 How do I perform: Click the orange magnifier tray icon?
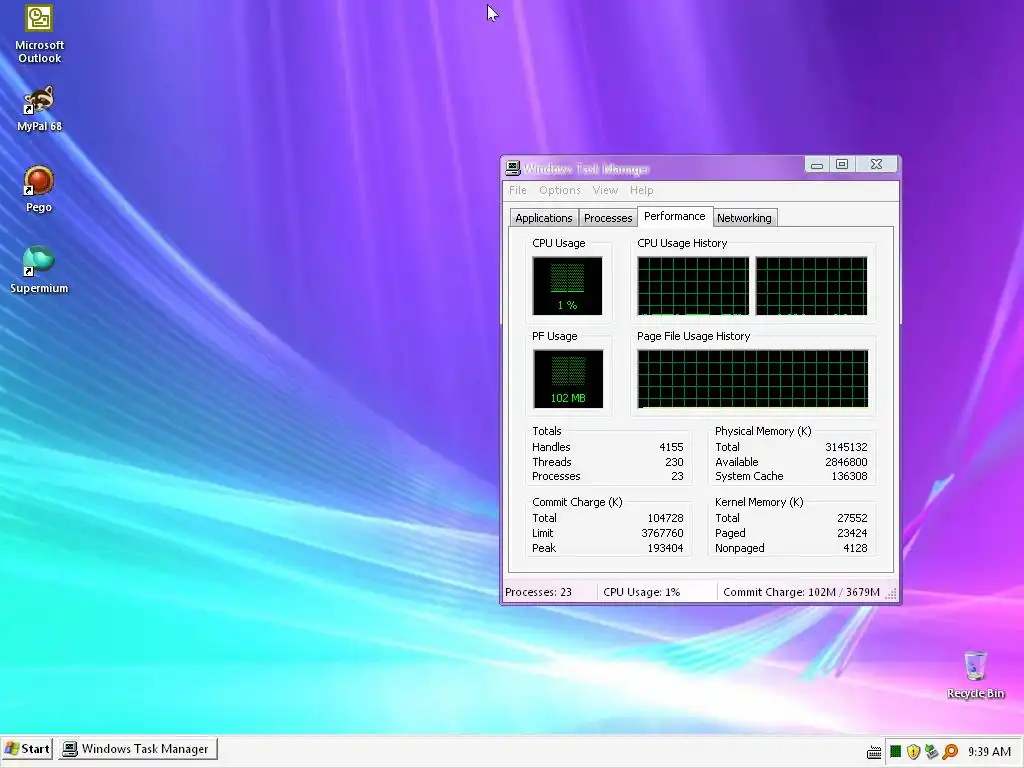click(950, 752)
